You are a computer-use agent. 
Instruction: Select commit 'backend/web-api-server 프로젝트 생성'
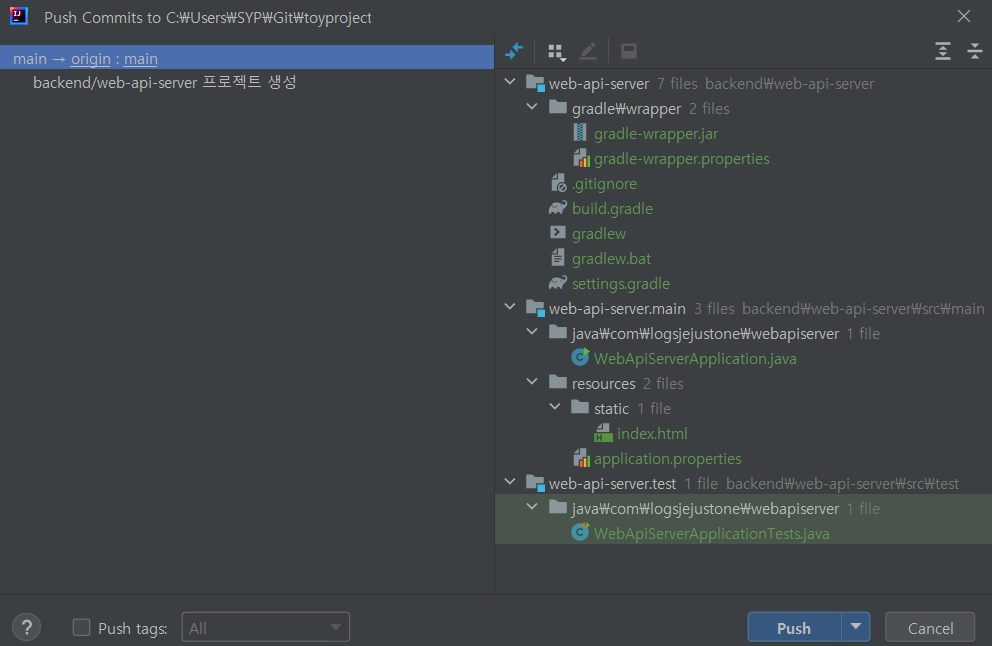click(164, 82)
